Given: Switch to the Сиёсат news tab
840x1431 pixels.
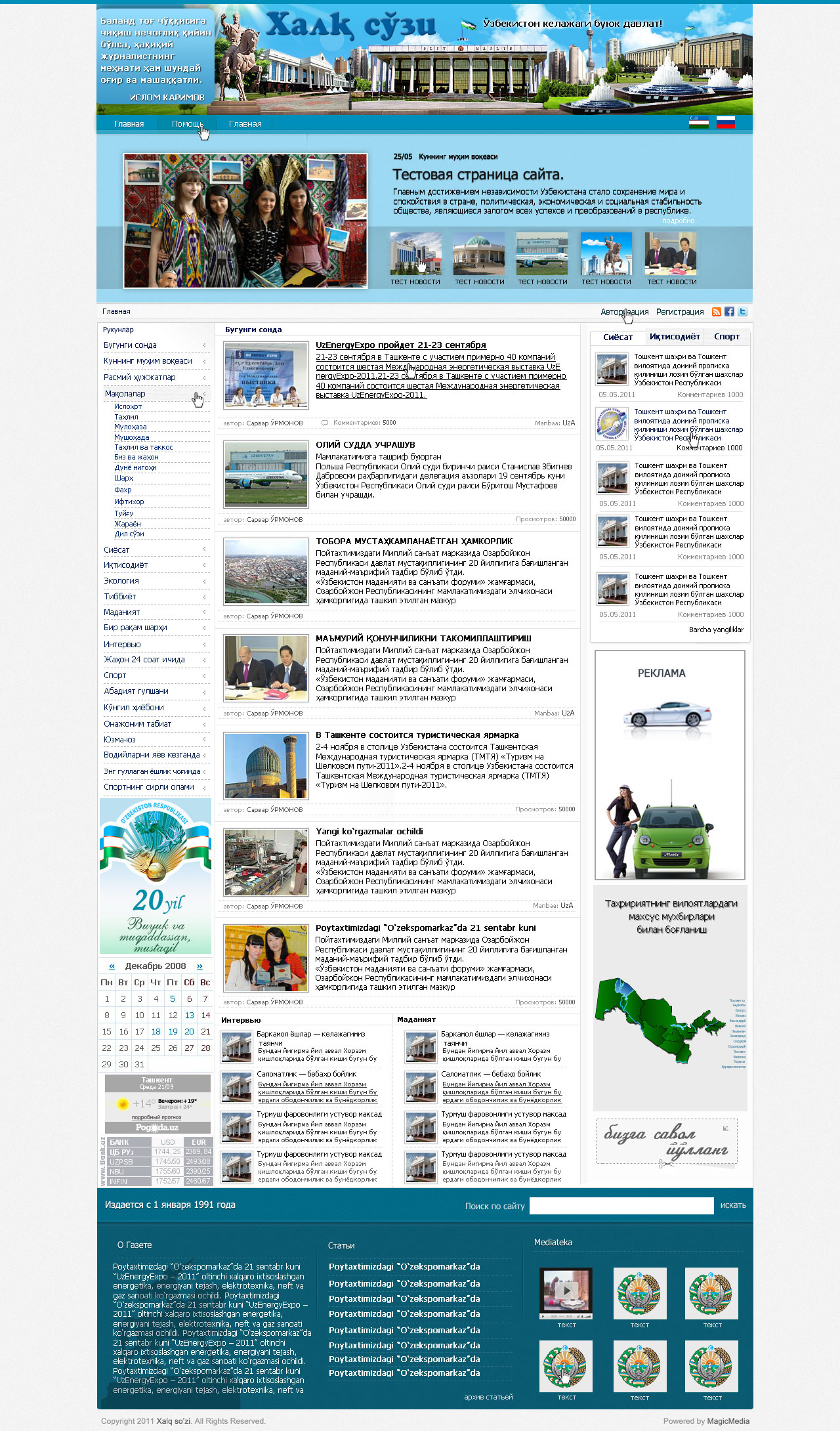Looking at the screenshot, I should 618,337.
